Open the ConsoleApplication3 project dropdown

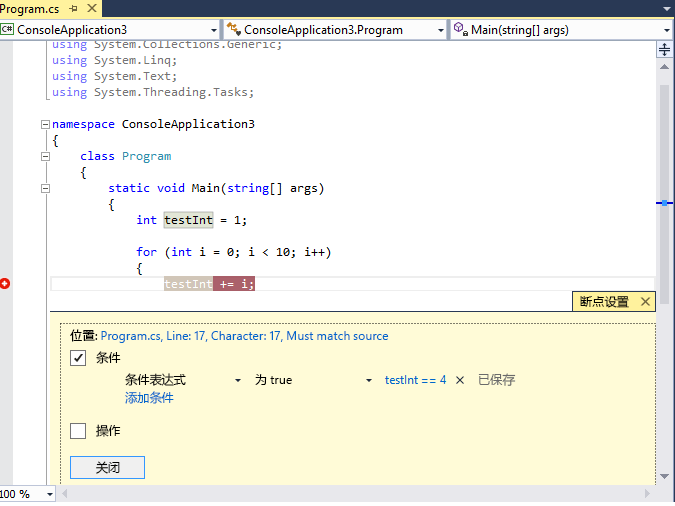(x=214, y=30)
